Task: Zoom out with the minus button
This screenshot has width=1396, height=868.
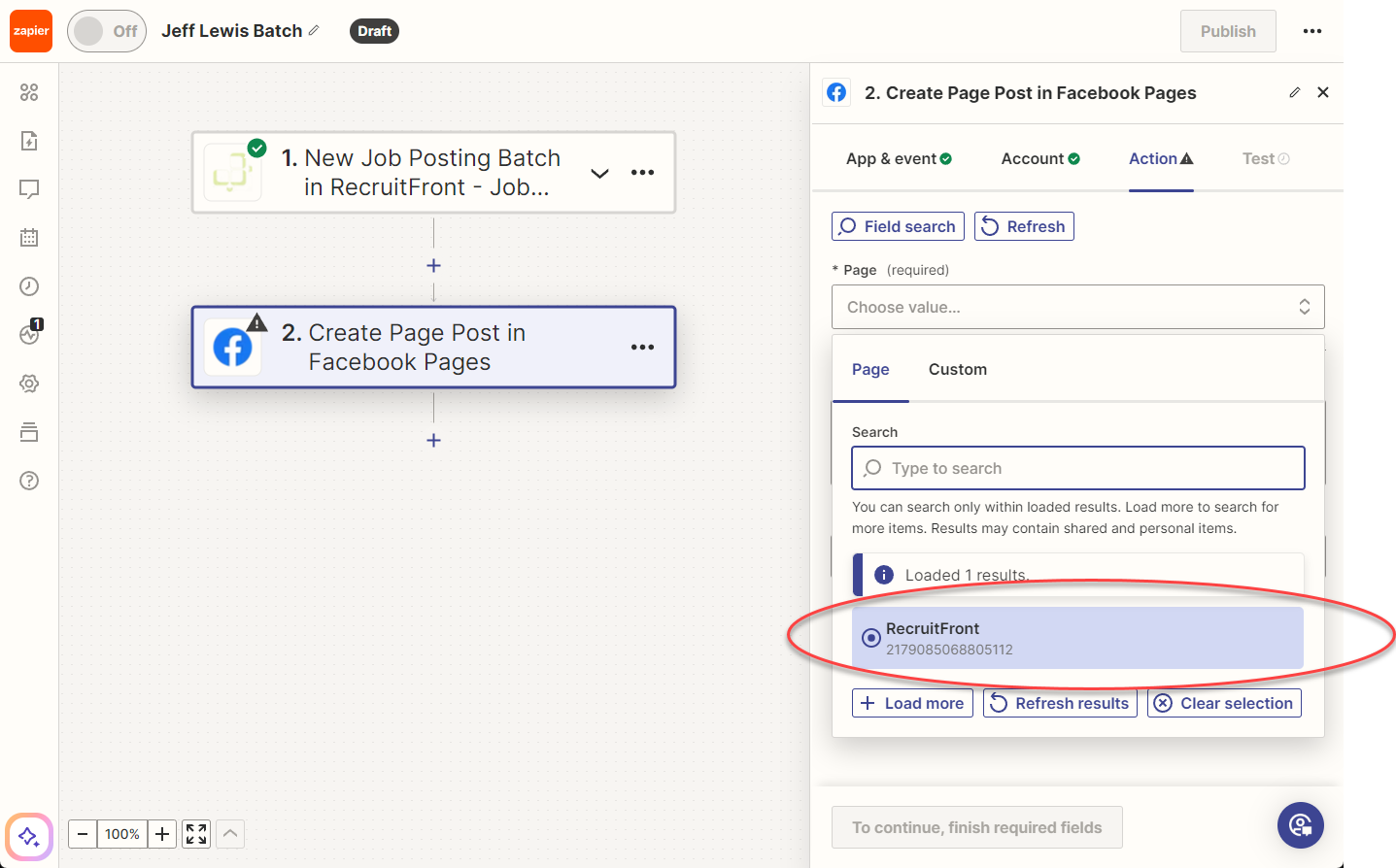Action: click(83, 834)
